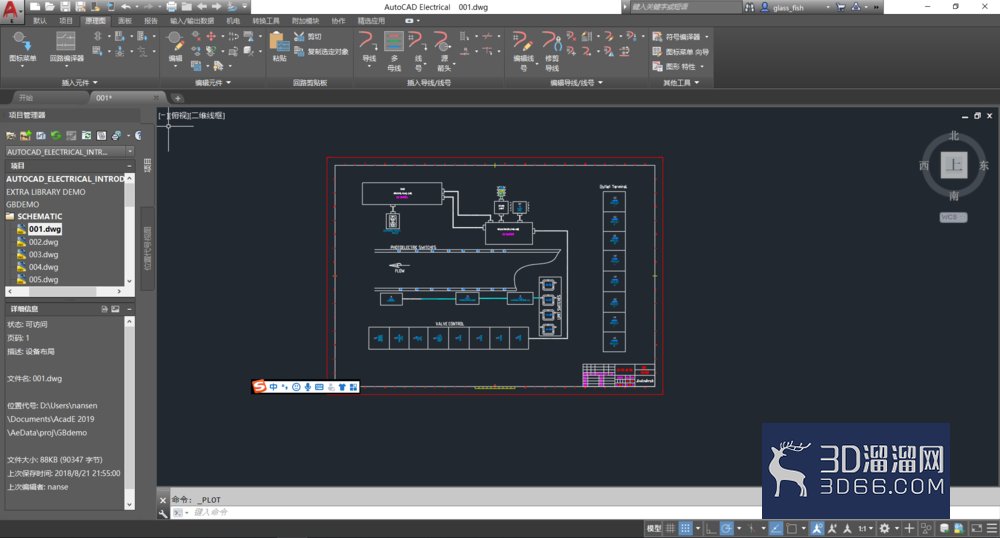The height and width of the screenshot is (538, 1000).
Task: Open 图形特性 drawing properties
Action: coord(678,66)
